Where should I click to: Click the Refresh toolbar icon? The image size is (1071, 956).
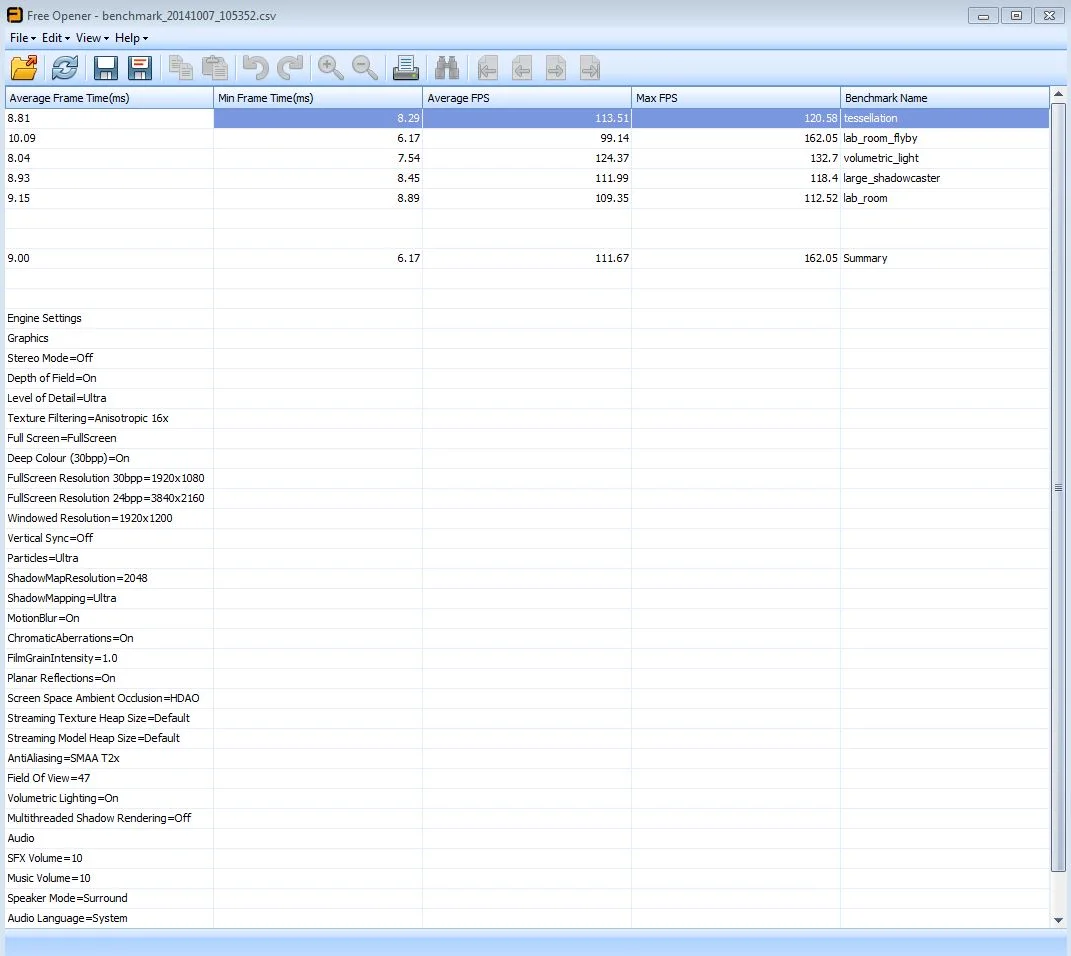coord(65,68)
